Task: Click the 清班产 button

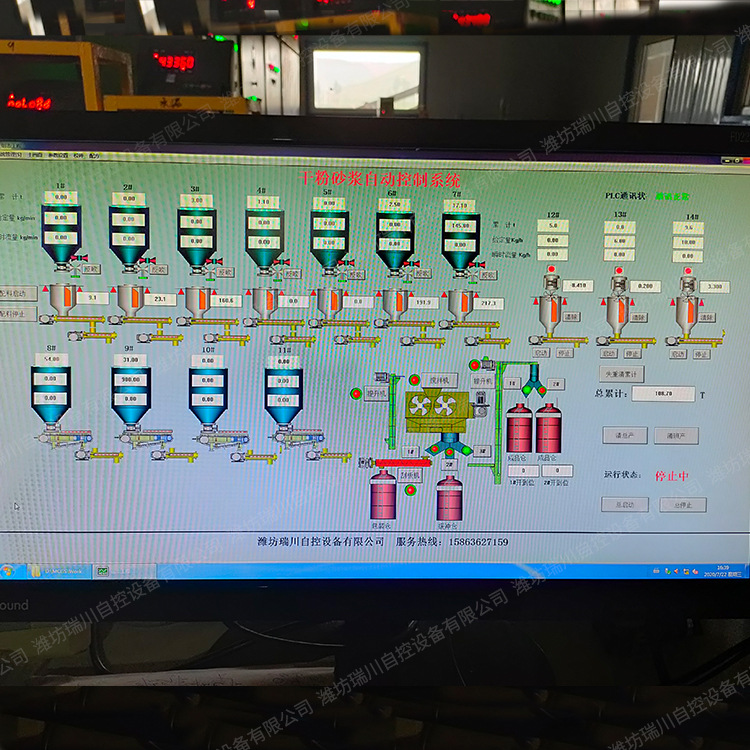Action: pos(676,436)
